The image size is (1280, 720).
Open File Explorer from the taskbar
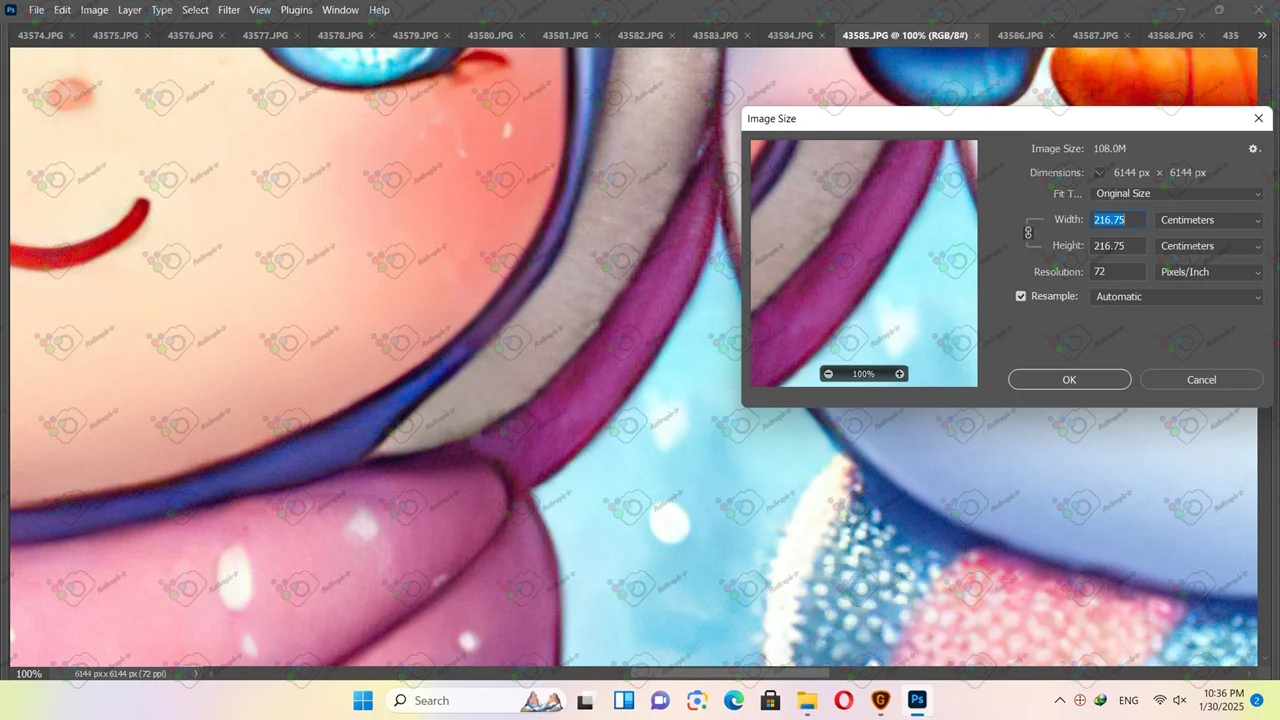point(807,700)
